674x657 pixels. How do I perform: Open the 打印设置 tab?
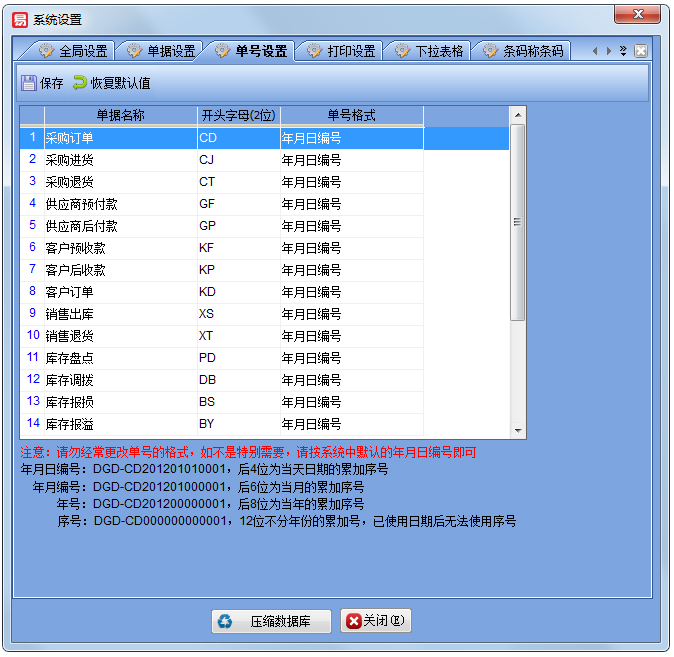[341, 51]
